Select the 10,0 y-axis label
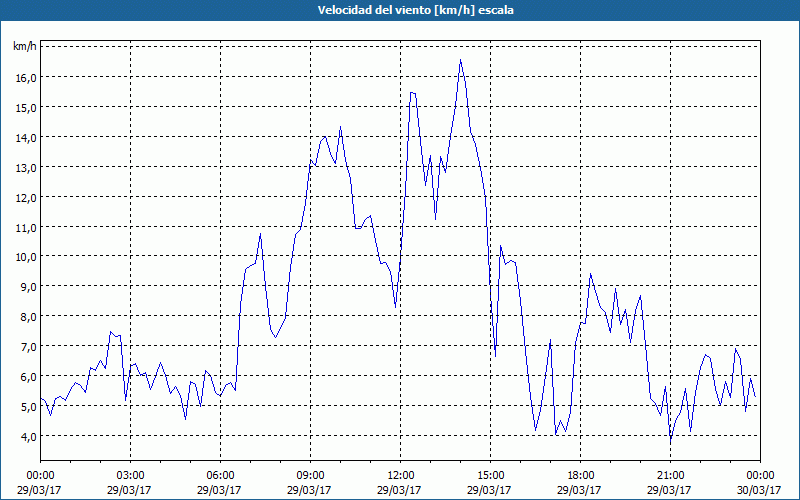Screen dimensions: 800x500 coord(26,257)
